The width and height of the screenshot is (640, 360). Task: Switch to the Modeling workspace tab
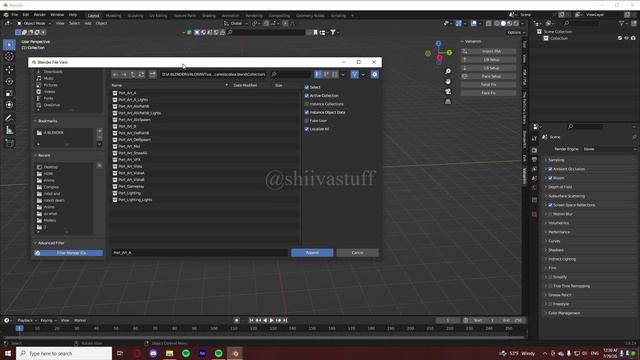click(x=113, y=16)
